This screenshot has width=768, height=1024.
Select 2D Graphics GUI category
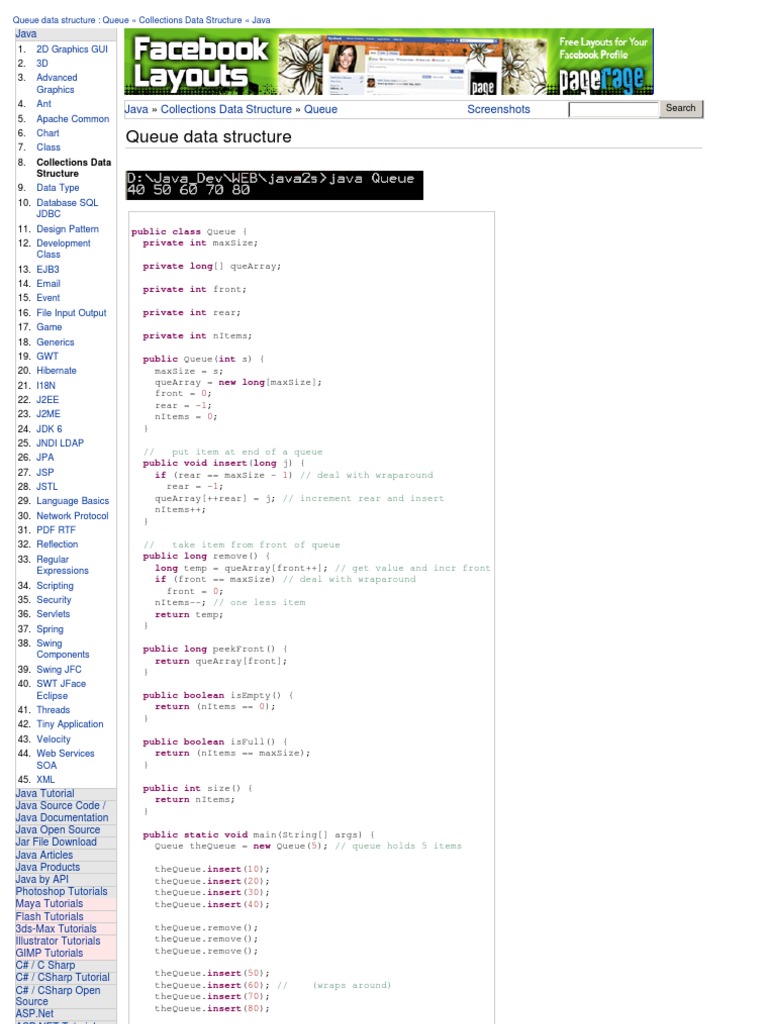coord(72,49)
